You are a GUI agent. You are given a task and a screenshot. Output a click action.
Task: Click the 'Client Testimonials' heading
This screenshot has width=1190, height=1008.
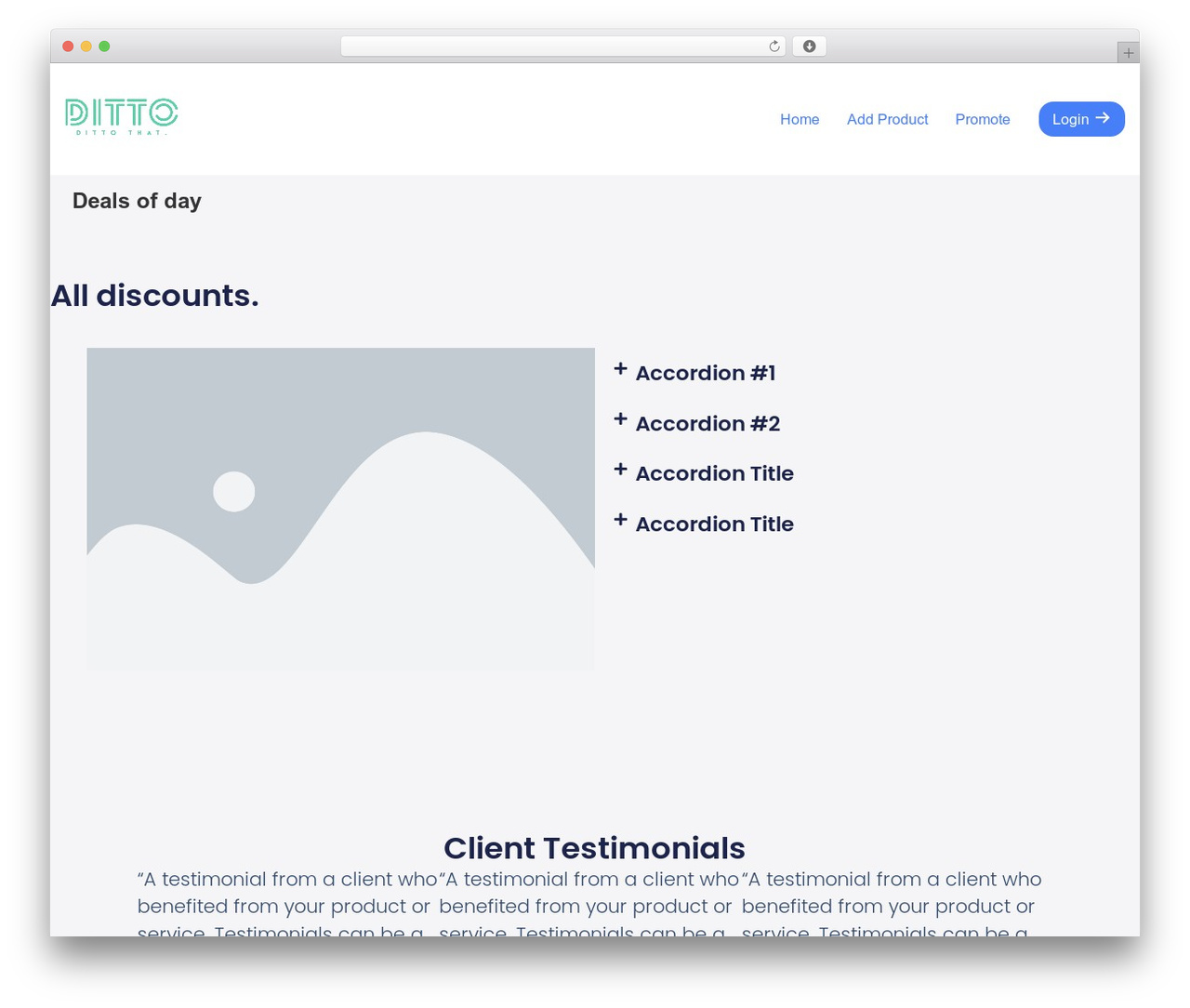(594, 848)
